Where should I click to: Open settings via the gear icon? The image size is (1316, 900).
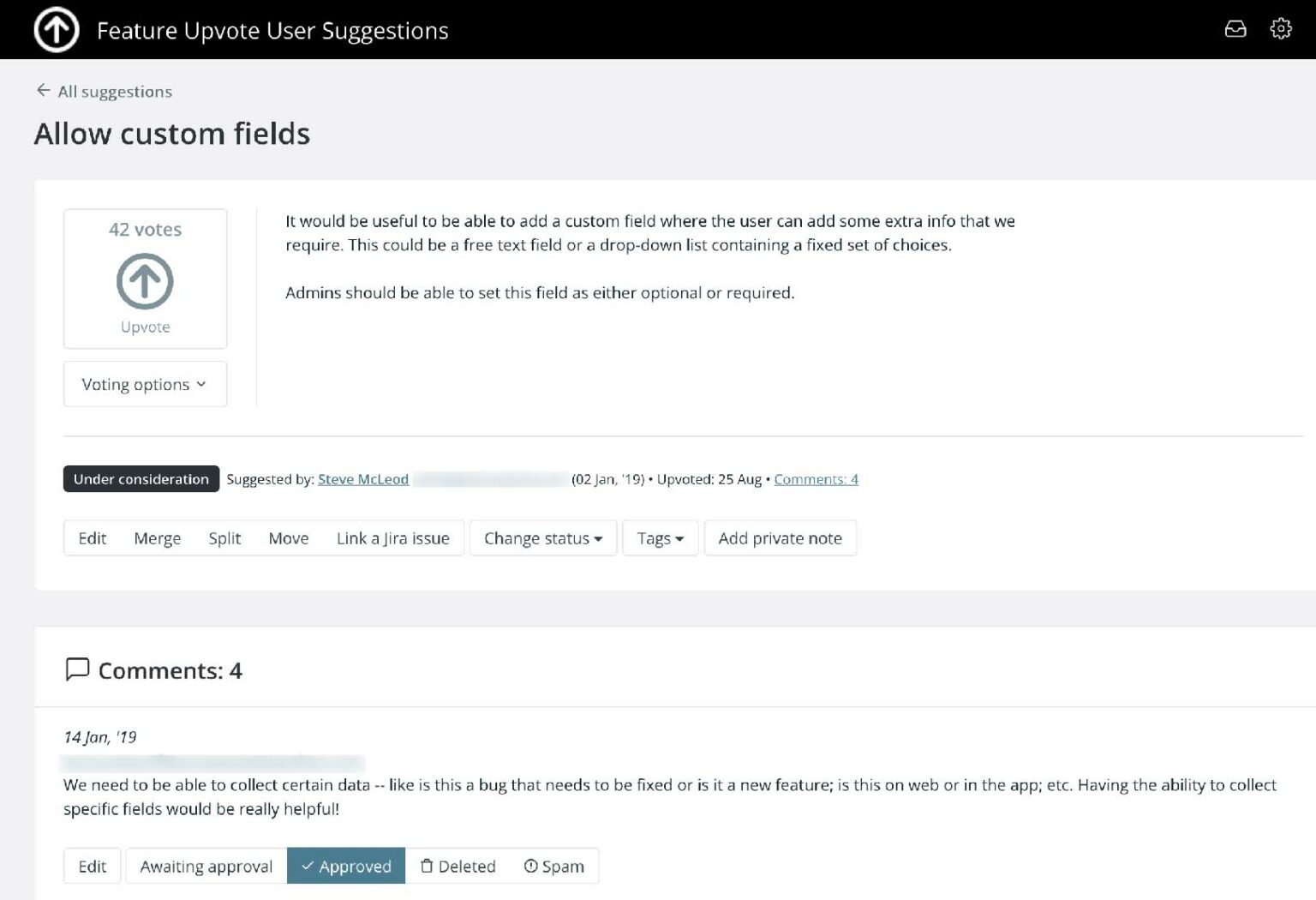[x=1281, y=28]
